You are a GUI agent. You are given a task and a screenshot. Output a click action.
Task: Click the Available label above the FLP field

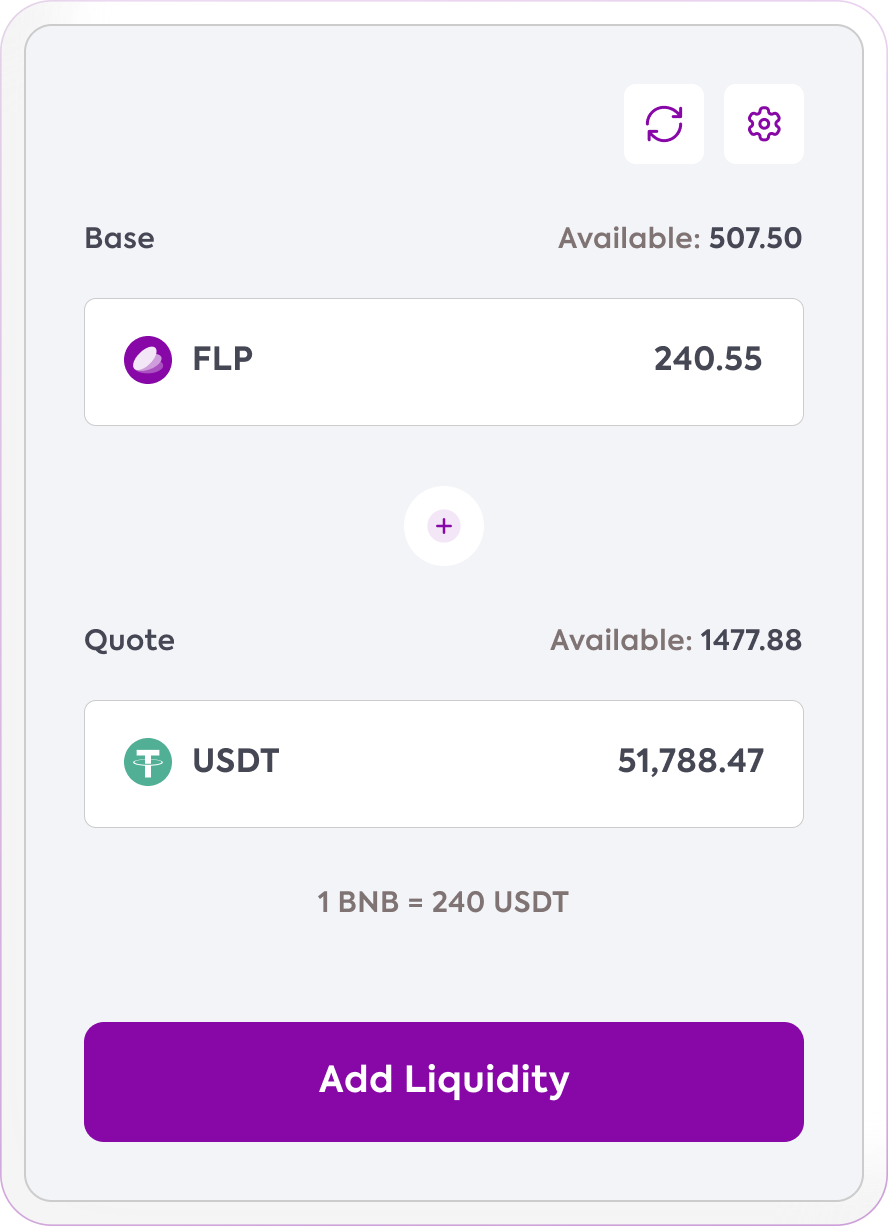pyautogui.click(x=630, y=238)
